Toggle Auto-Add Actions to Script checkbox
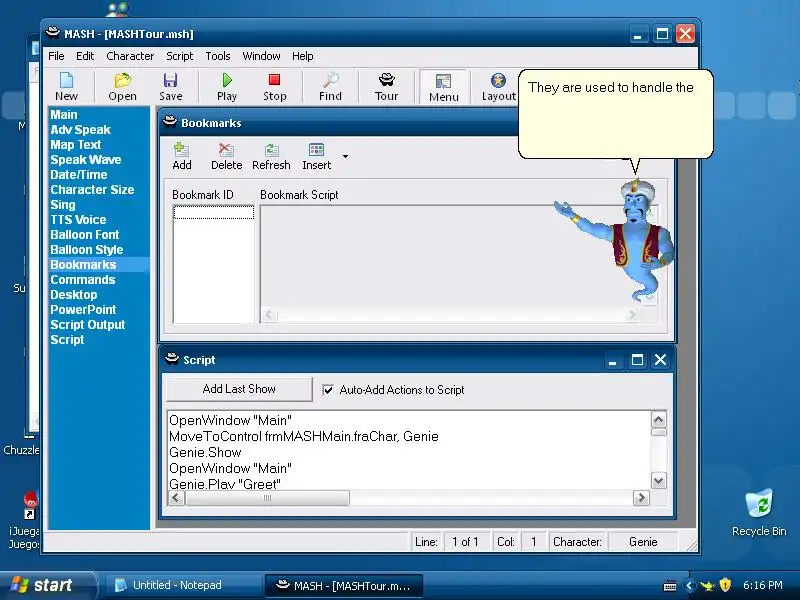 pos(328,390)
